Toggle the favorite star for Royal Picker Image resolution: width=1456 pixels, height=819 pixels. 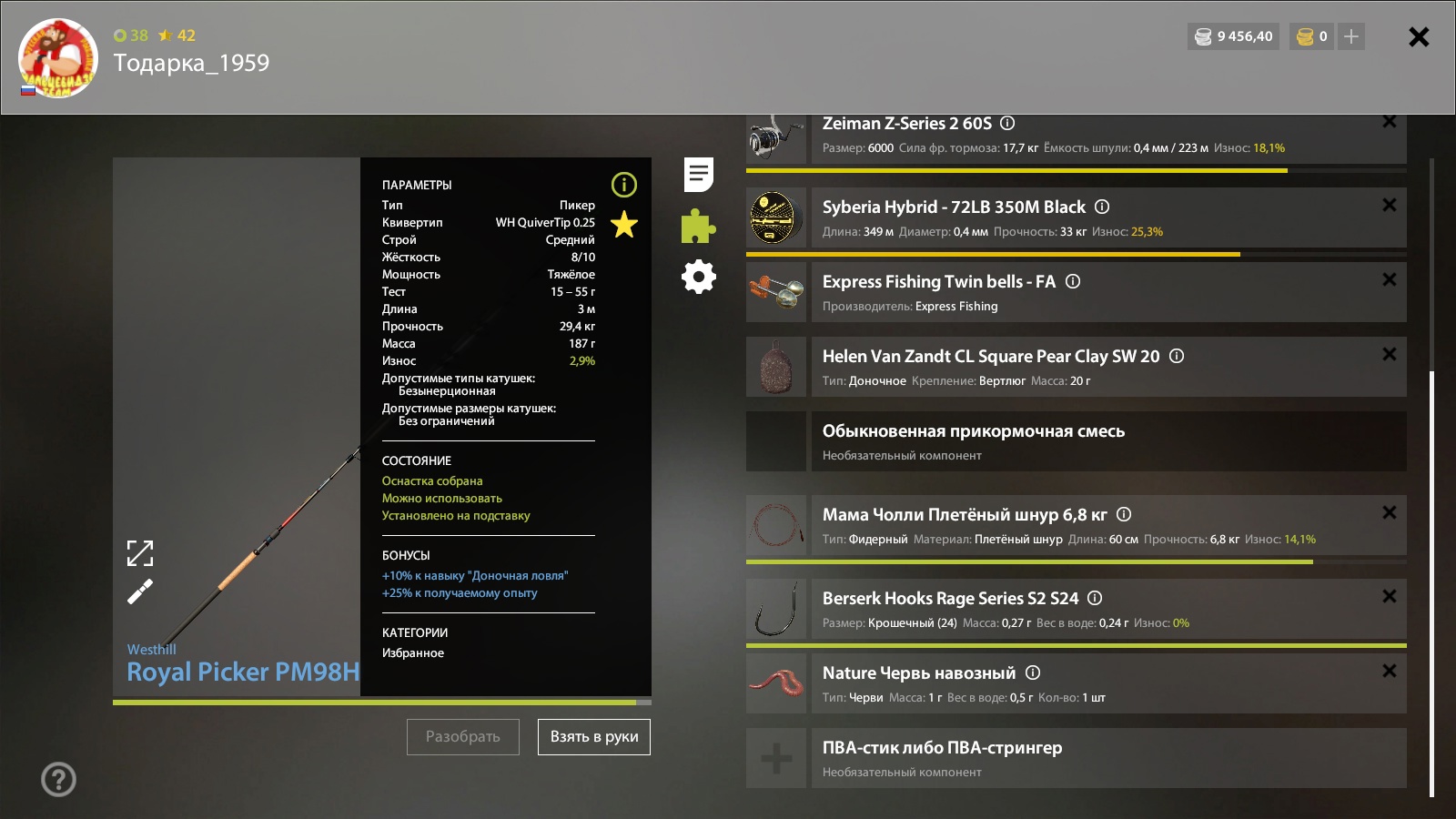click(624, 224)
